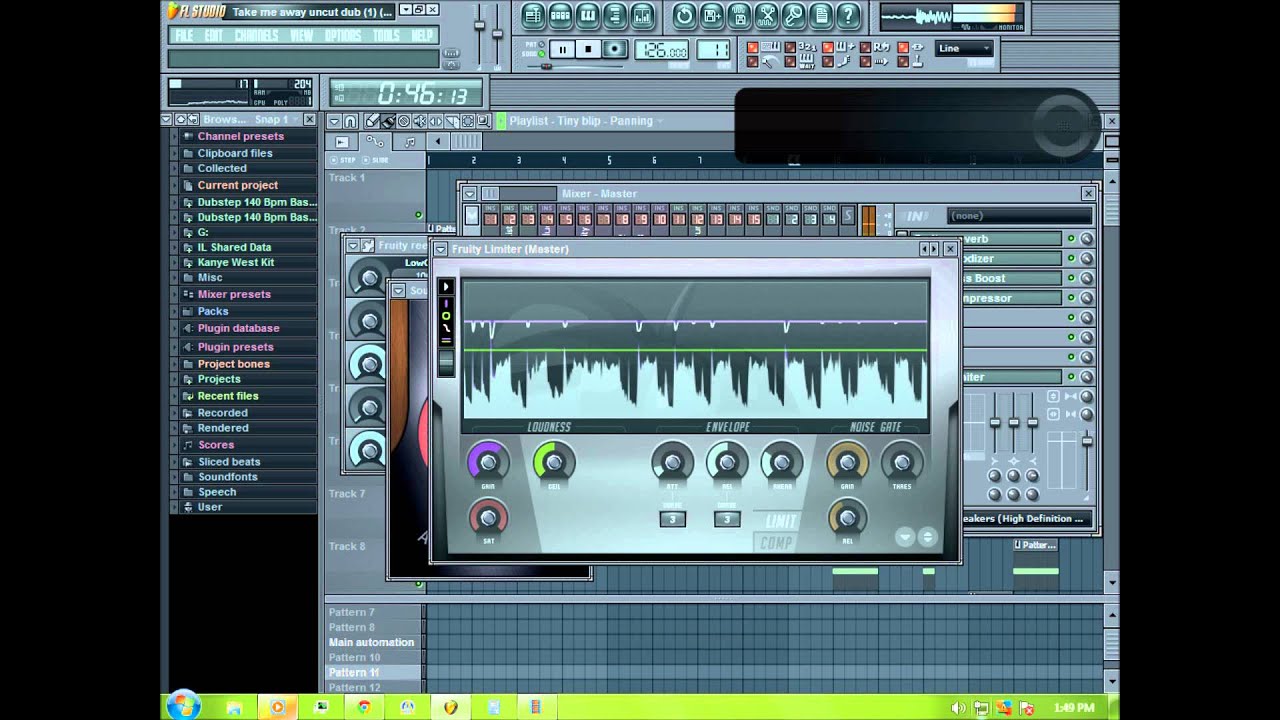Select Pattern 11 in pattern list
Screen dimensions: 1280x720
(x=374, y=673)
